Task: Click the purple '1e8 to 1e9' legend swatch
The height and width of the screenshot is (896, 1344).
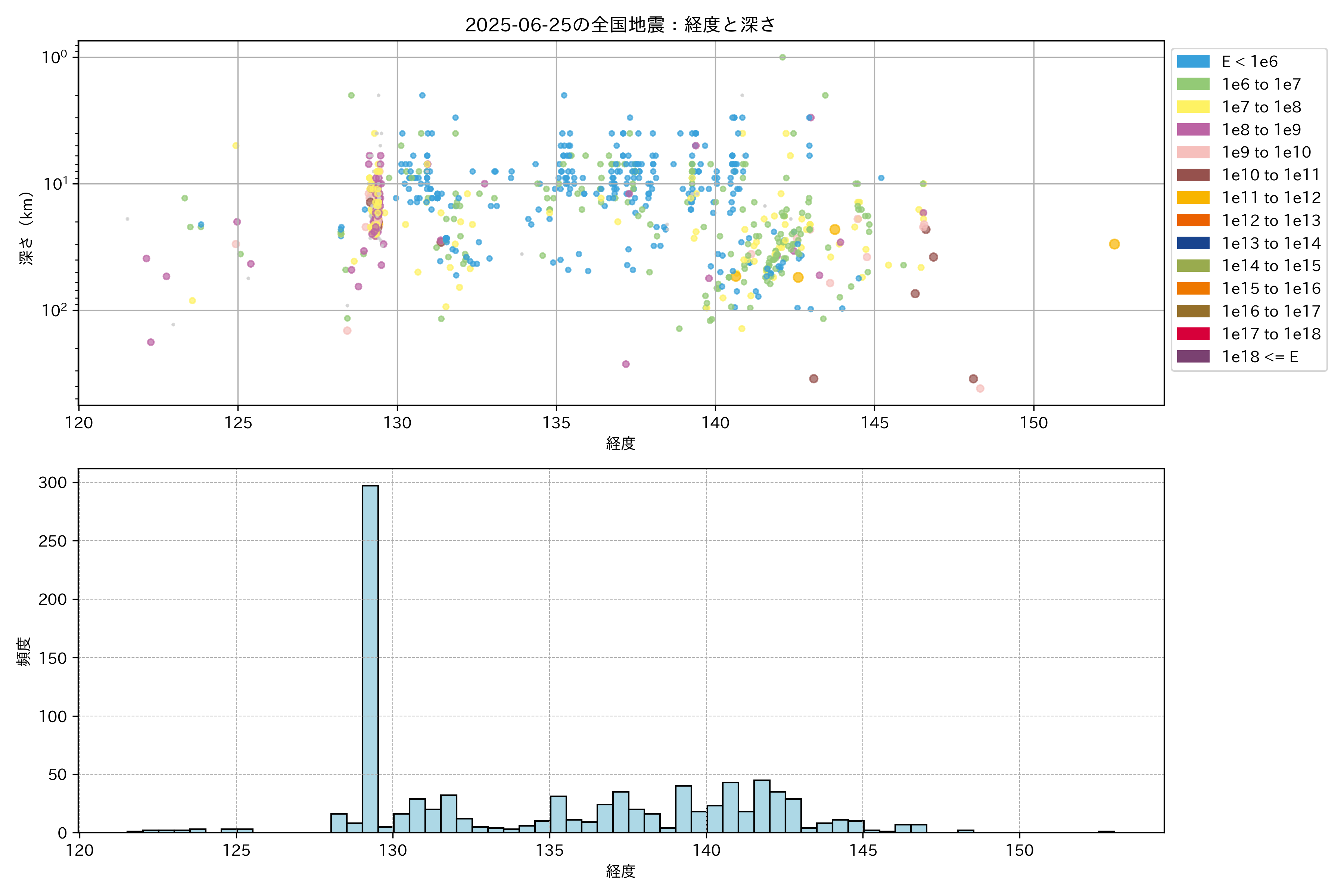Action: point(1193,130)
